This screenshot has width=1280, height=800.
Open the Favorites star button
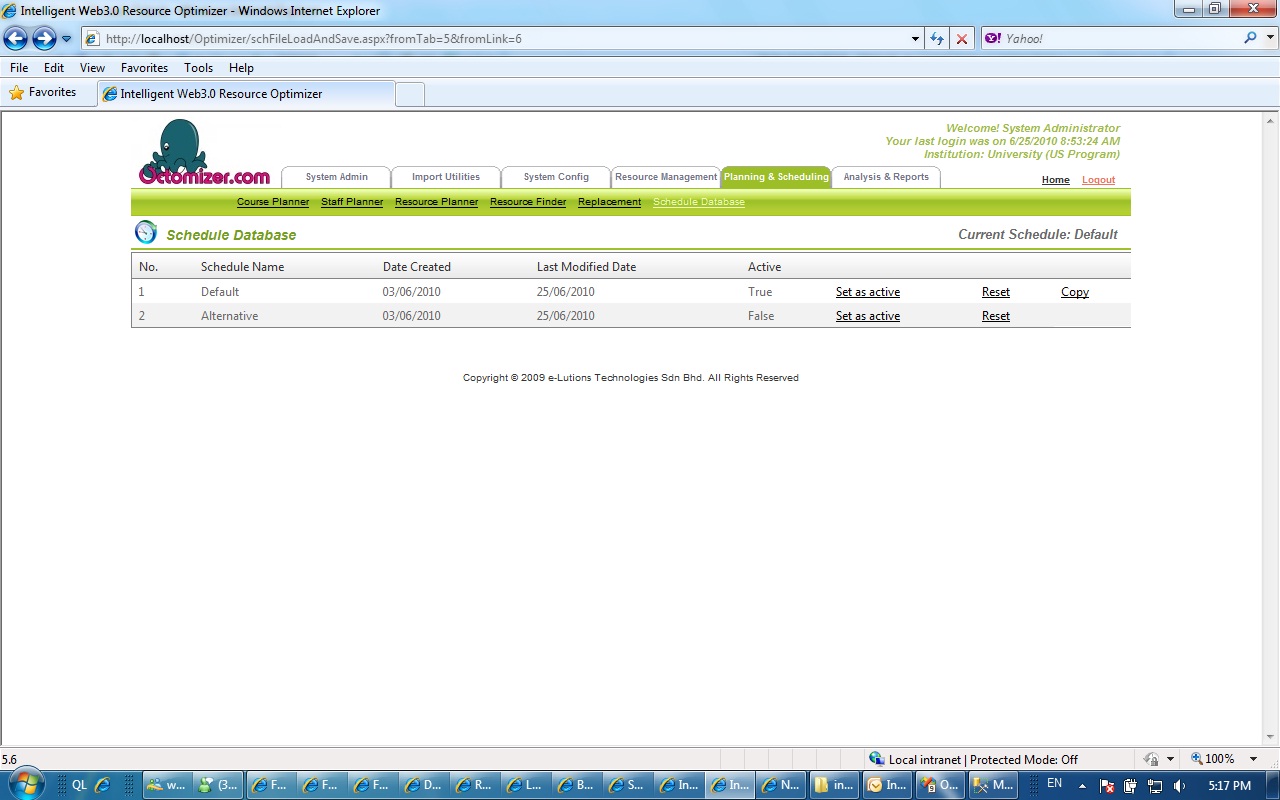point(43,93)
